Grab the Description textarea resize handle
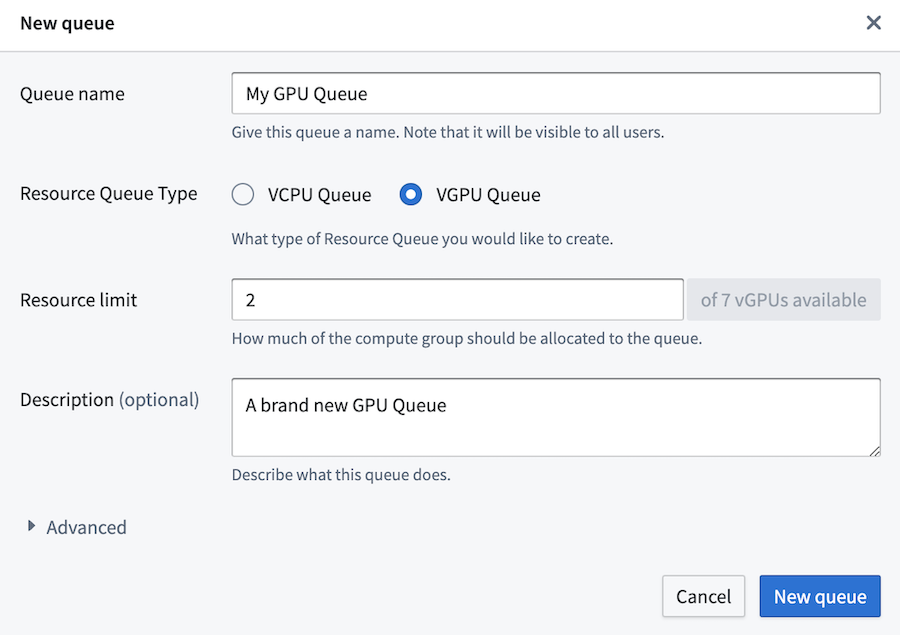Screen dimensions: 900x635 click(874, 451)
